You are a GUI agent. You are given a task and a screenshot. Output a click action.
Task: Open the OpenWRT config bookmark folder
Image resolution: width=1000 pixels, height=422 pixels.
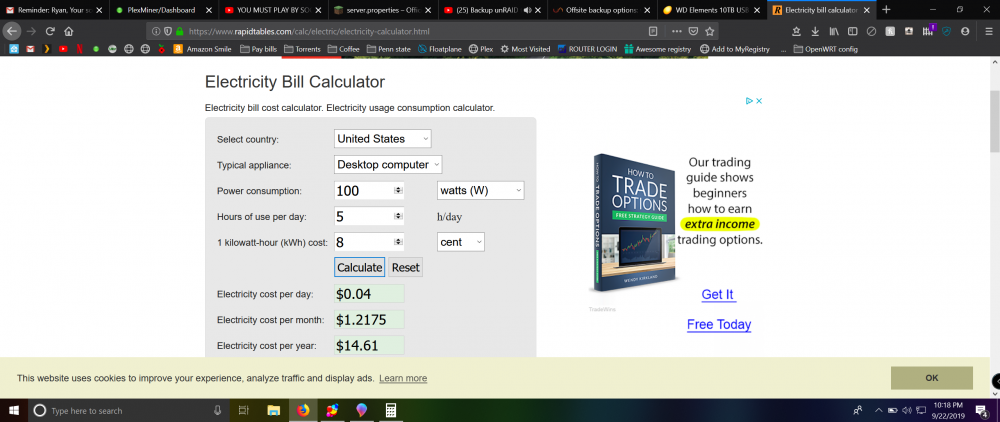click(825, 48)
